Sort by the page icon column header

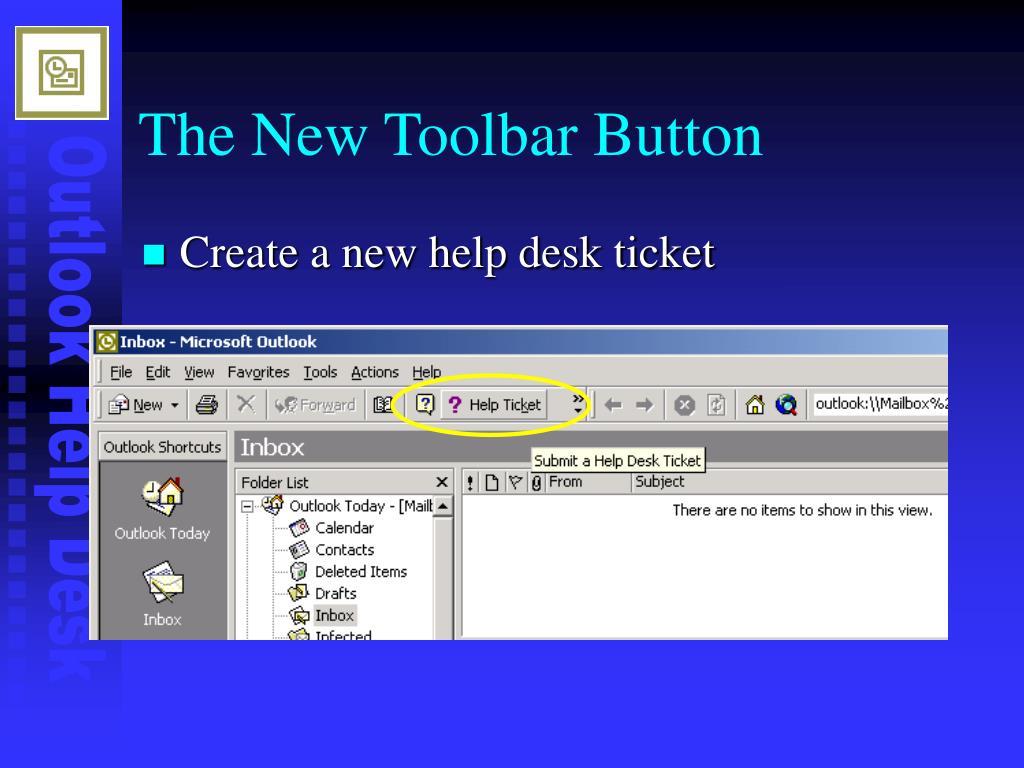pyautogui.click(x=492, y=483)
